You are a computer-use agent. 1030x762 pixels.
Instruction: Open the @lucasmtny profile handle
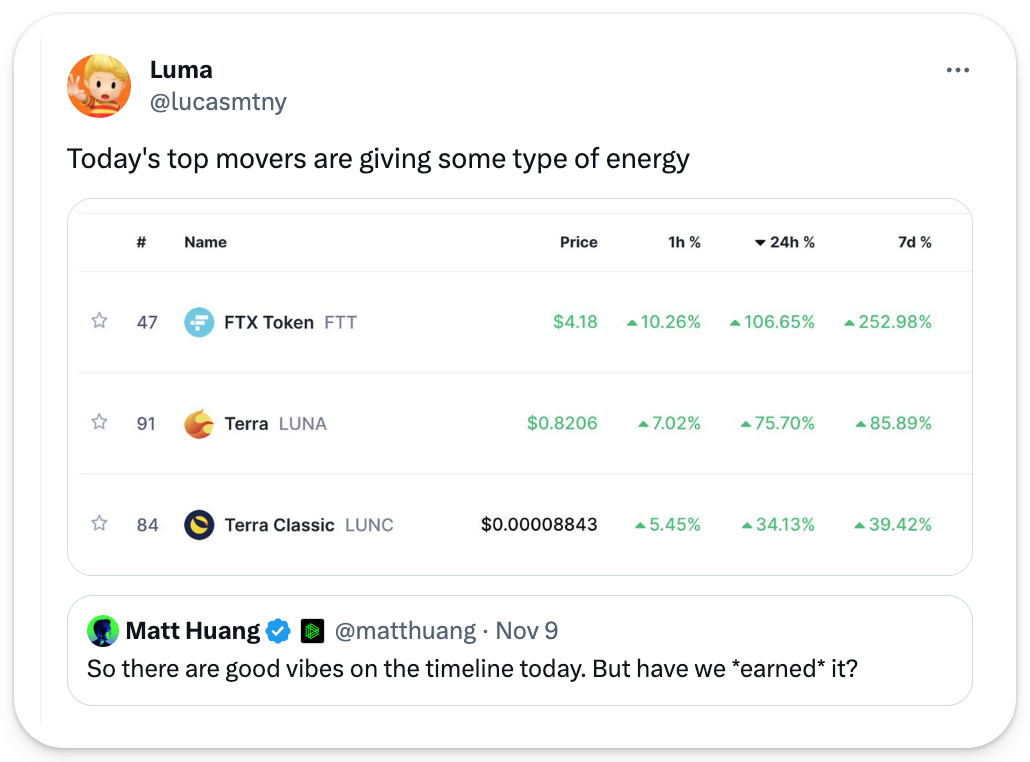(218, 102)
